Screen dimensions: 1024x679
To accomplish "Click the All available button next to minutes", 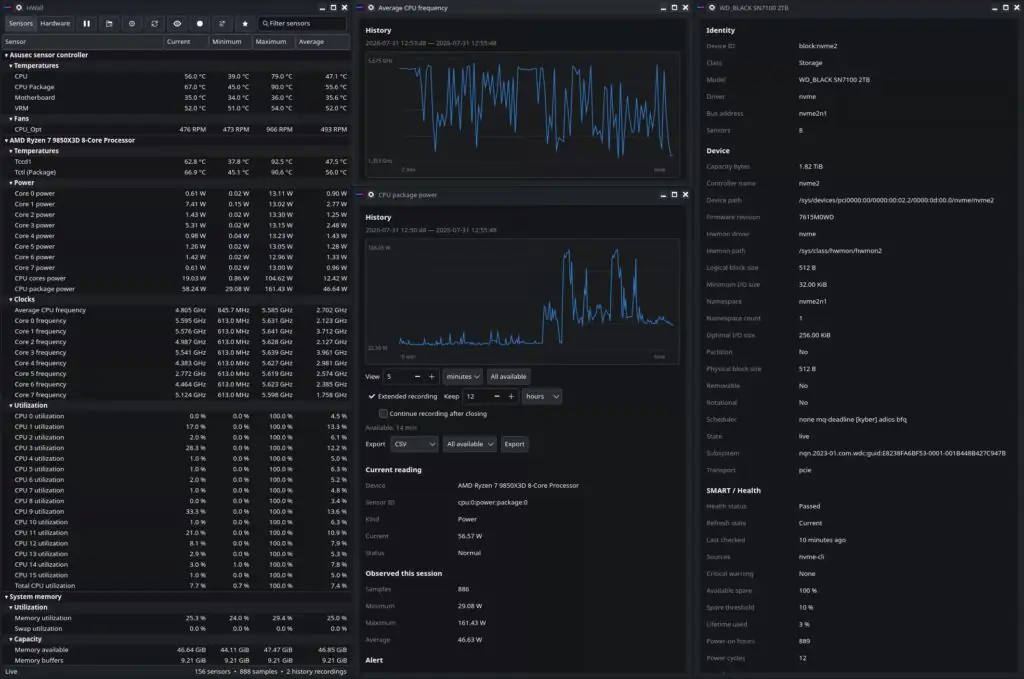I will (x=508, y=377).
